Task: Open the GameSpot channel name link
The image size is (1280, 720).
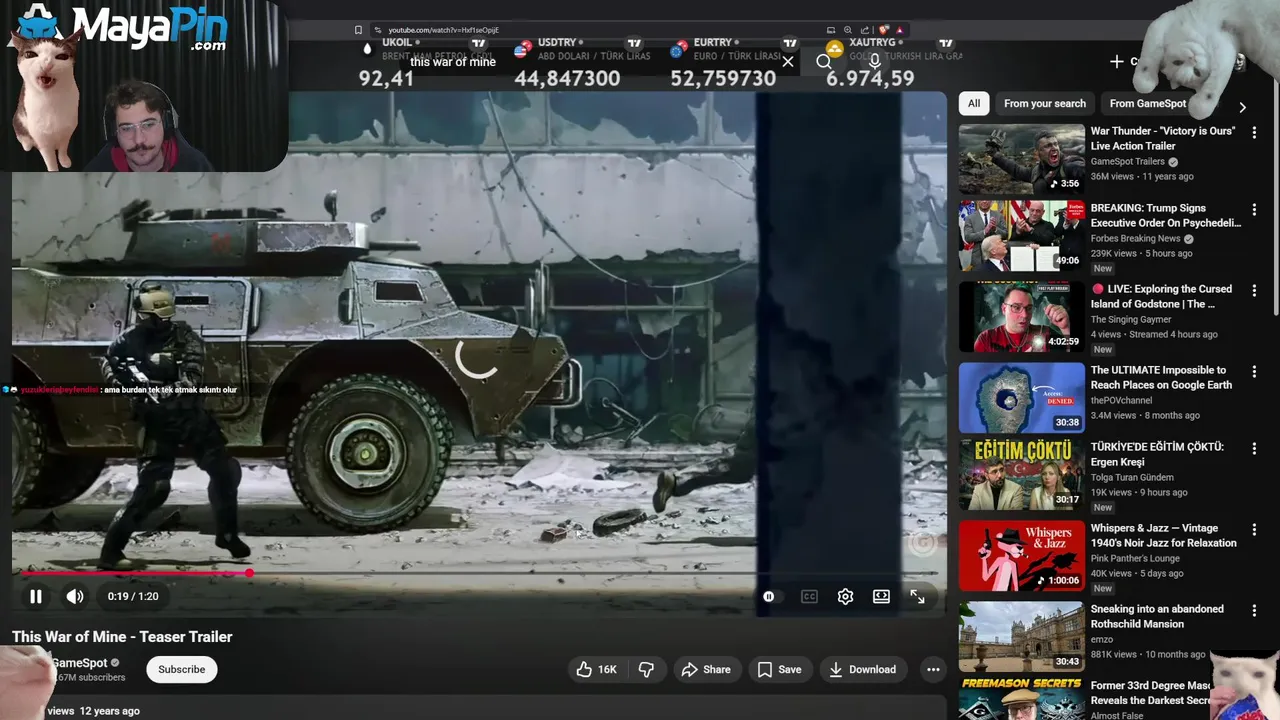Action: click(80, 663)
